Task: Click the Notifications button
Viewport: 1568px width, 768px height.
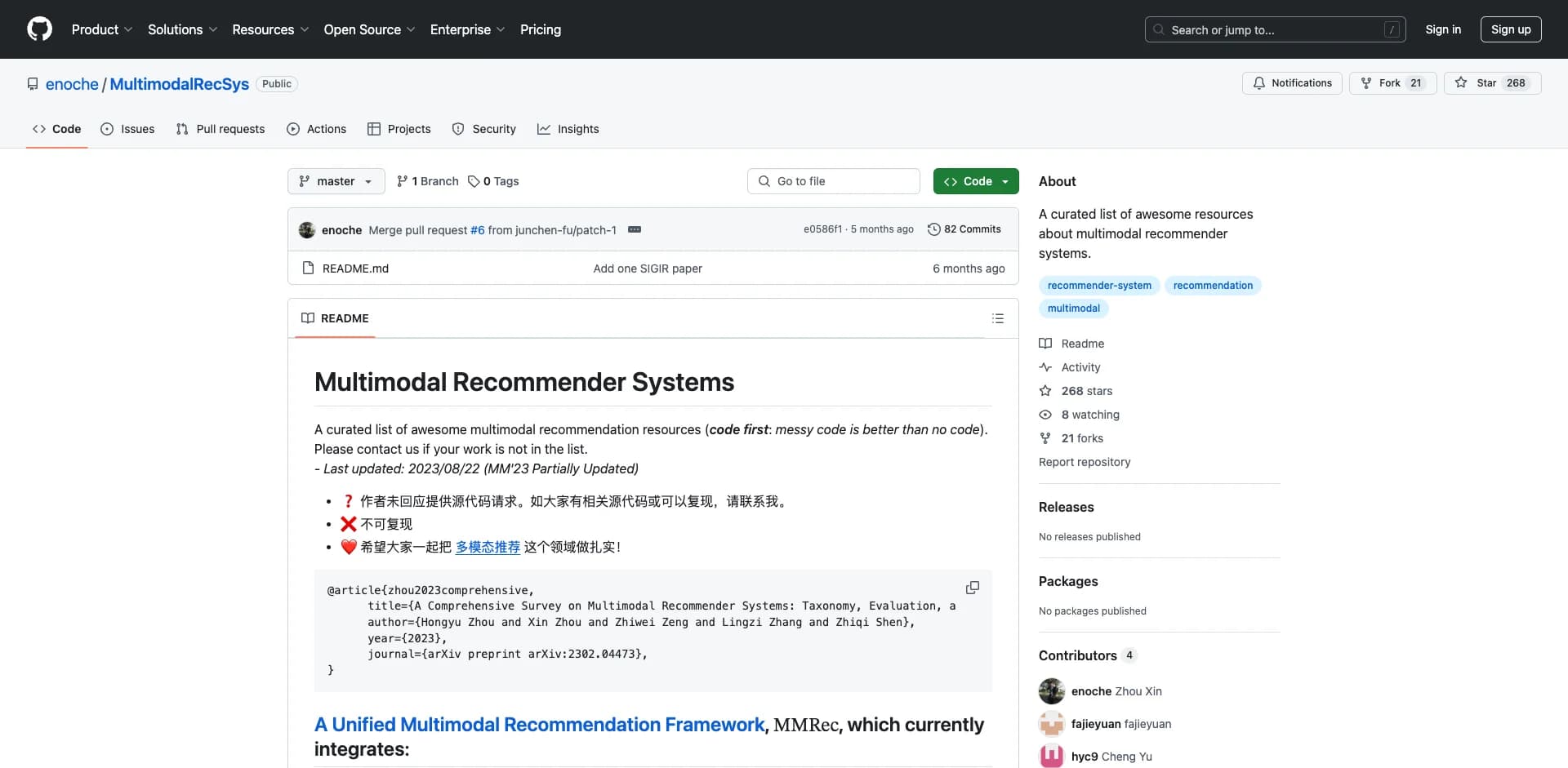Action: pyautogui.click(x=1292, y=83)
